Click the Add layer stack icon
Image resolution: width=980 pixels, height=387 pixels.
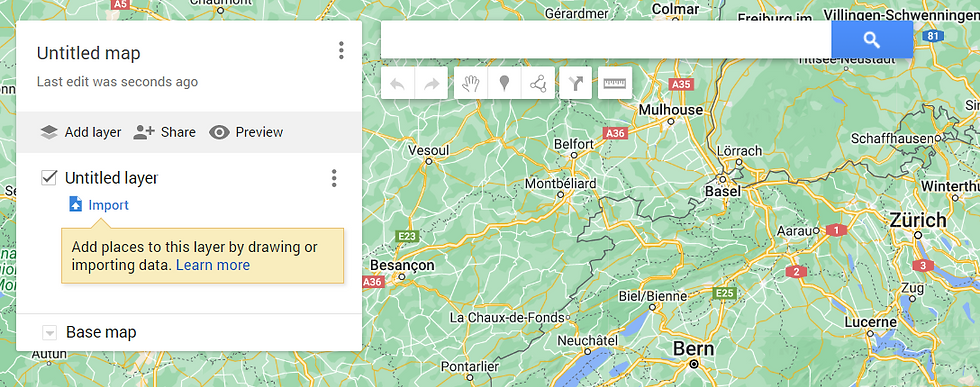[x=49, y=133]
